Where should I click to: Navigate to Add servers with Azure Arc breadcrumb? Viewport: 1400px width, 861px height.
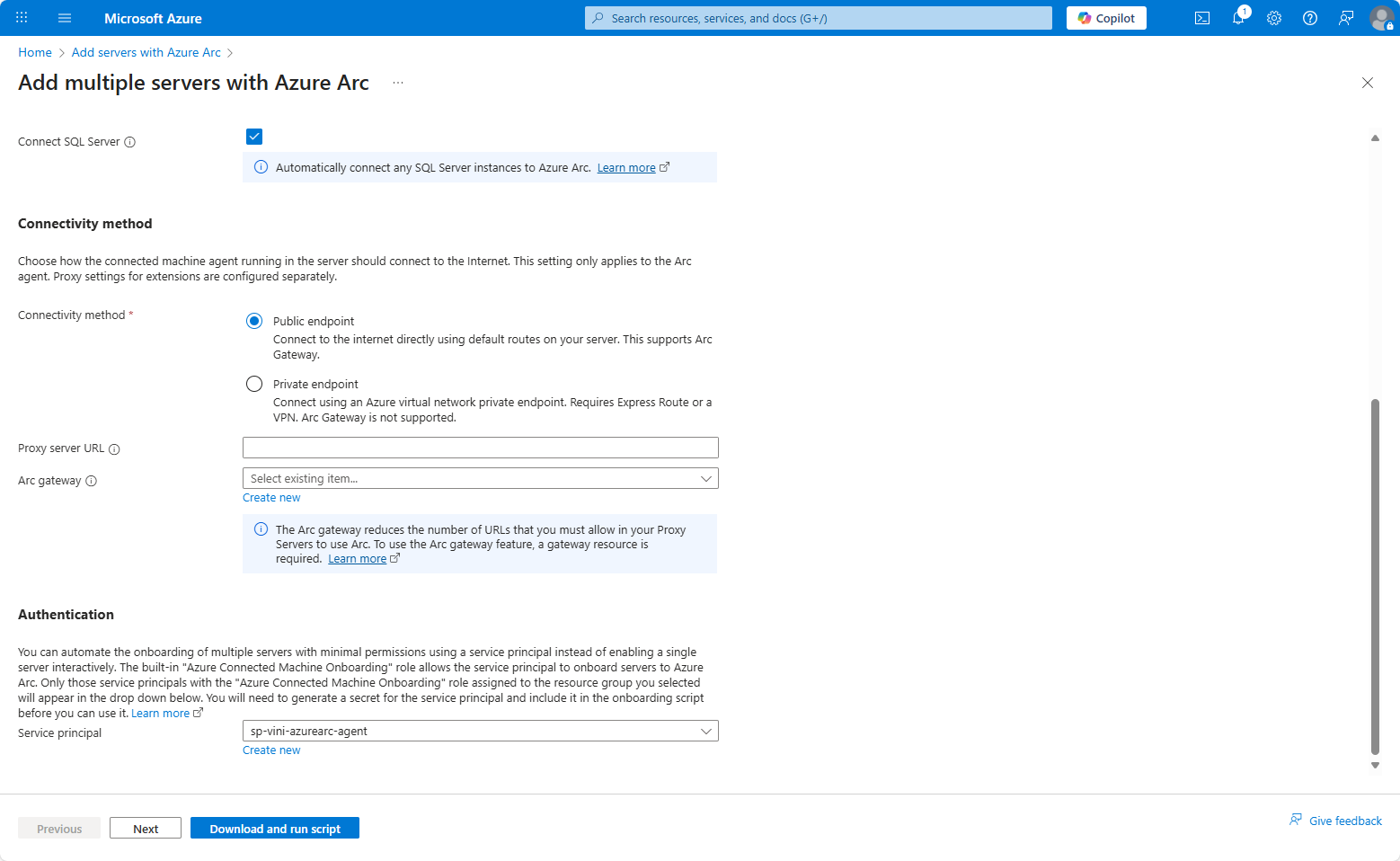146,52
